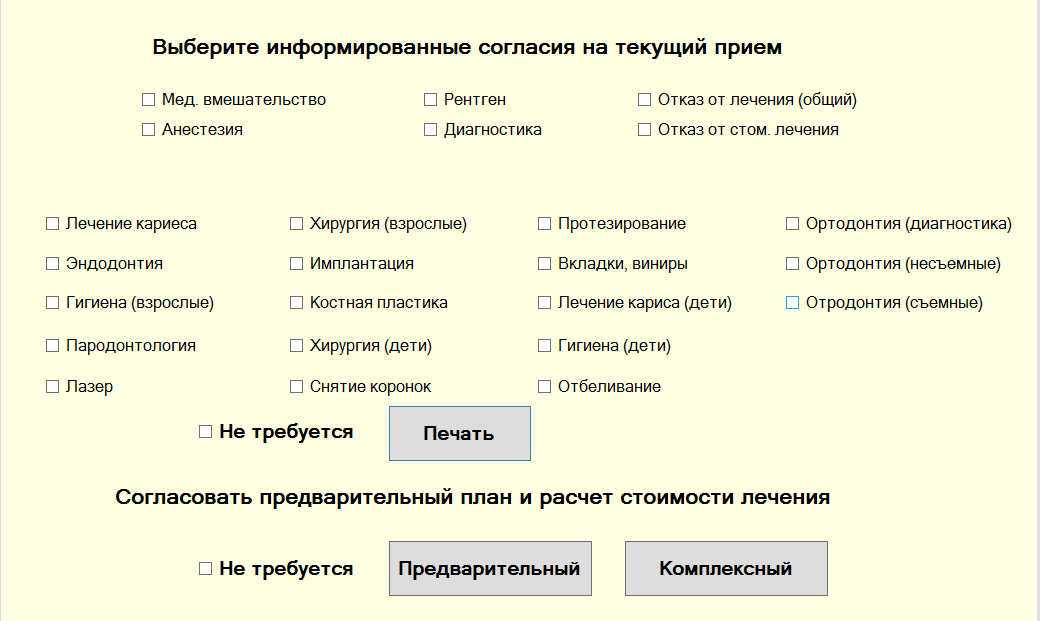Check the Протезирование checkbox
The width and height of the screenshot is (1040, 621).
[545, 224]
